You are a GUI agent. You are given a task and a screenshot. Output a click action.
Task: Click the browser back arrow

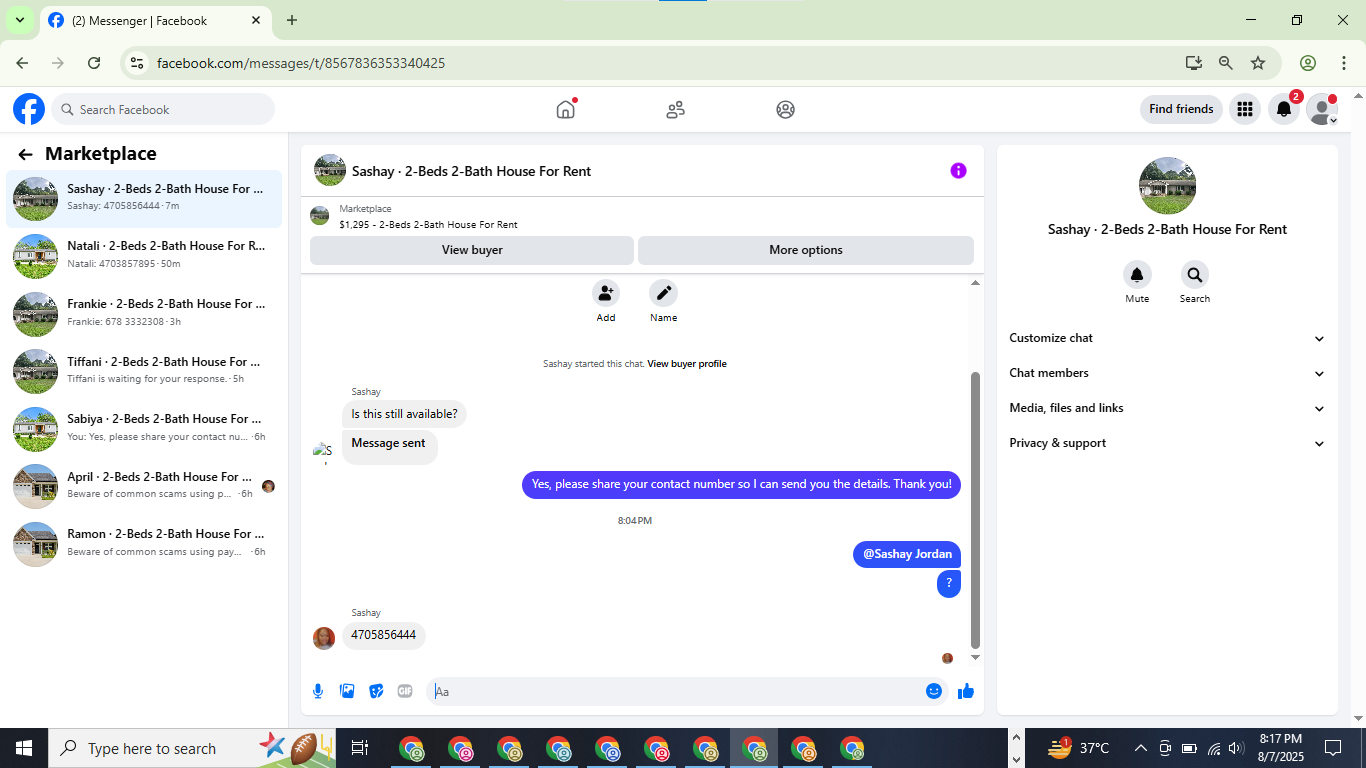(x=22, y=63)
